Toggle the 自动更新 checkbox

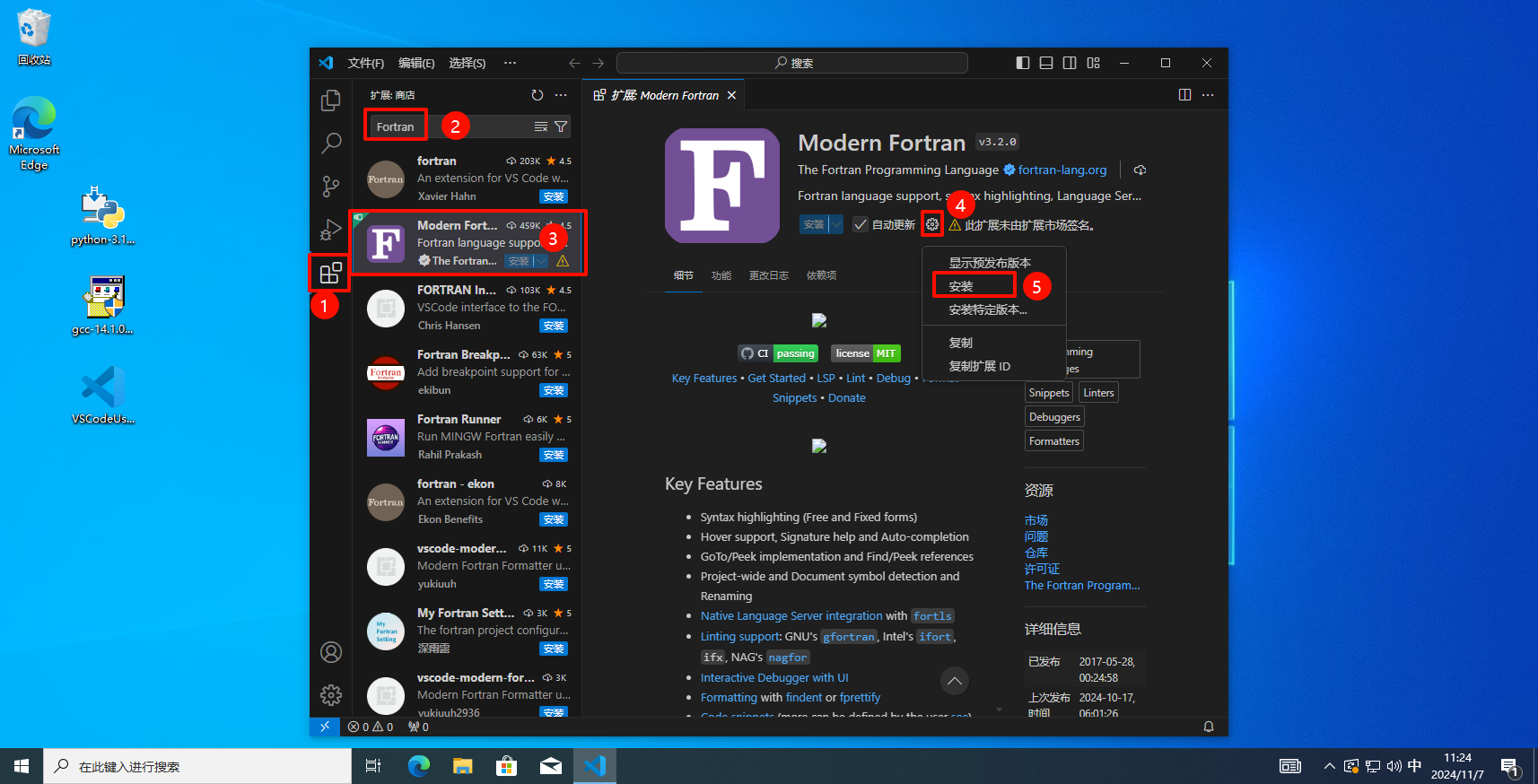tap(861, 224)
